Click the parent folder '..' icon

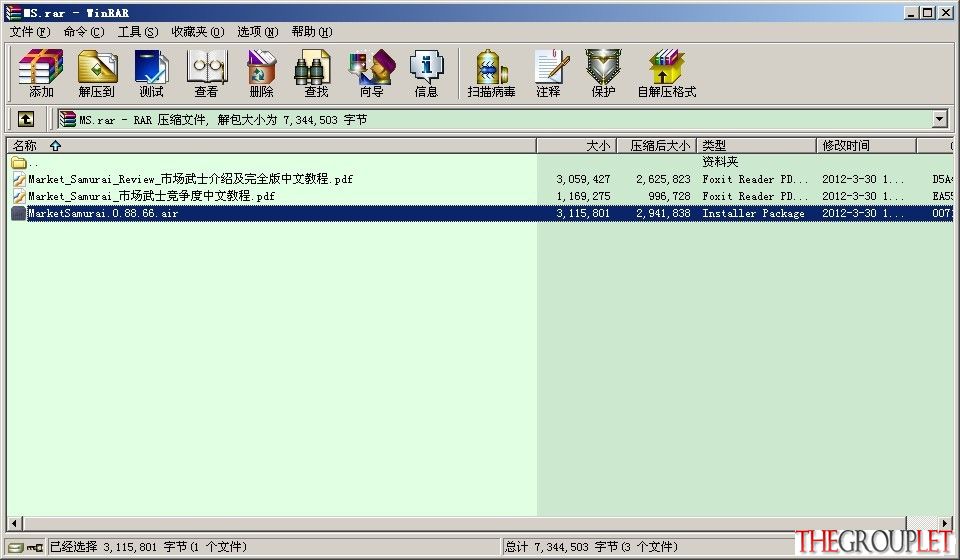pos(18,162)
